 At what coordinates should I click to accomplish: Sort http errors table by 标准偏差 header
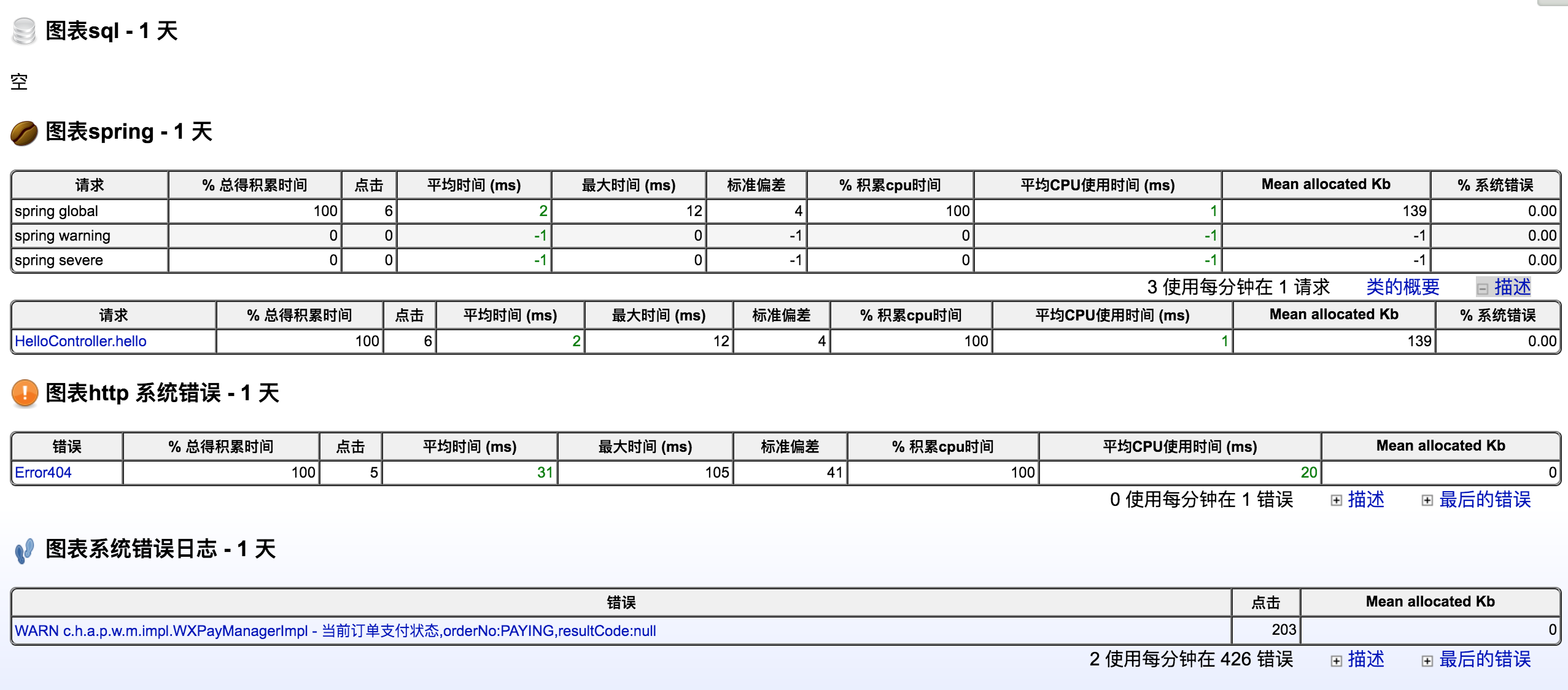[x=790, y=446]
